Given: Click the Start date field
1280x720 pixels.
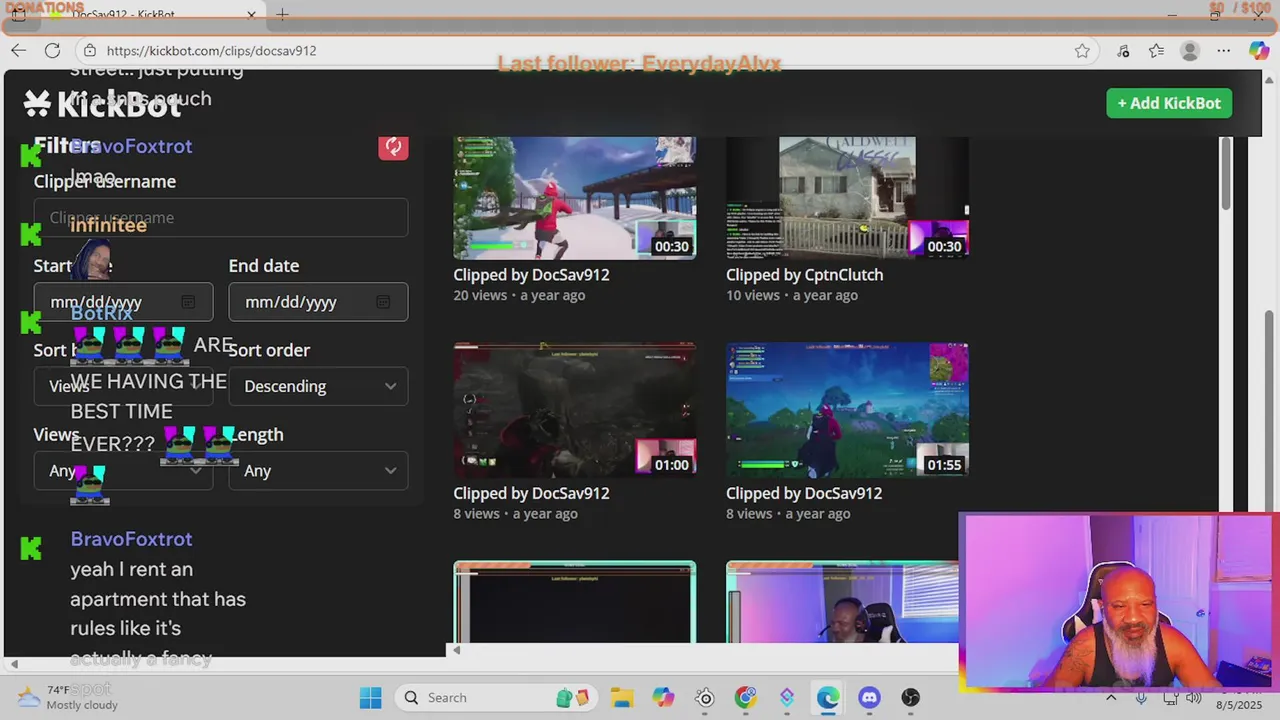Looking at the screenshot, I should coord(123,302).
